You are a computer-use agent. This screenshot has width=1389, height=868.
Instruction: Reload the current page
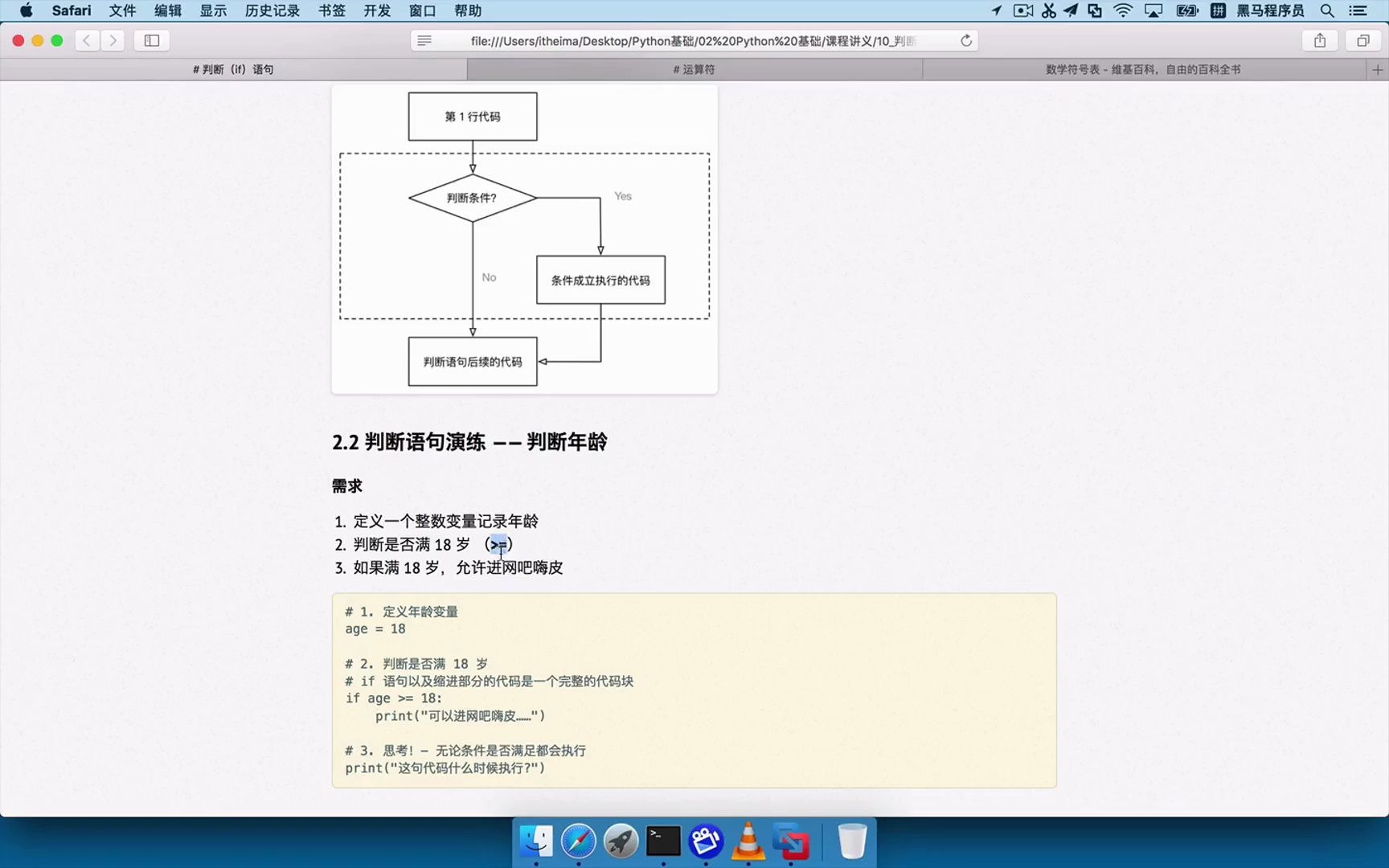965,40
